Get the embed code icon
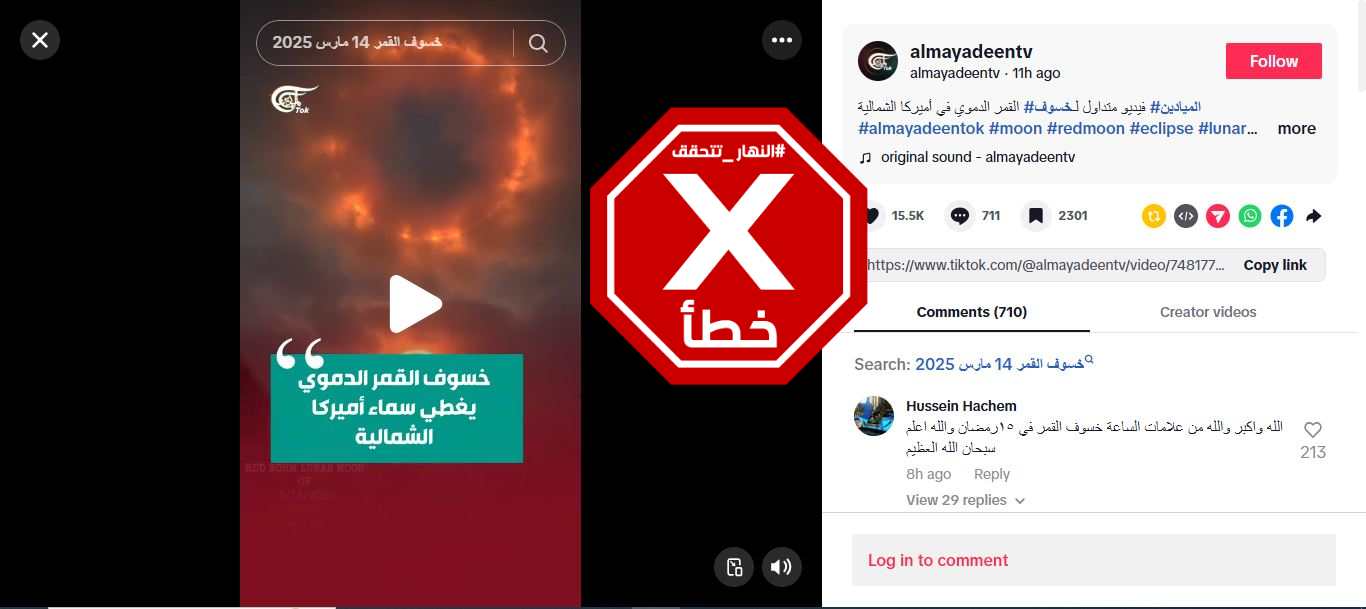This screenshot has height=609, width=1366. (x=1186, y=216)
